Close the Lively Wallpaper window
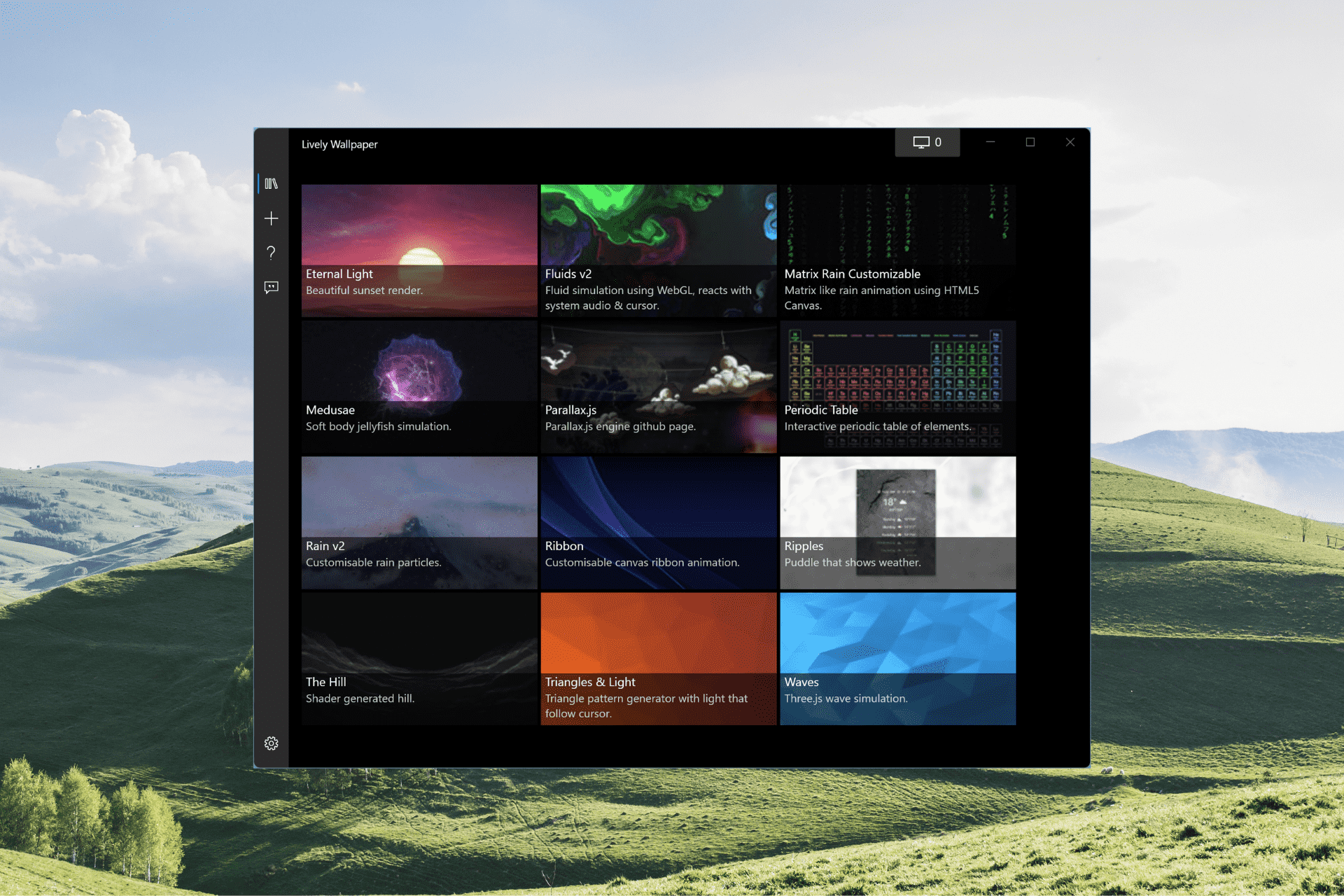The height and width of the screenshot is (896, 1344). pyautogui.click(x=1070, y=142)
